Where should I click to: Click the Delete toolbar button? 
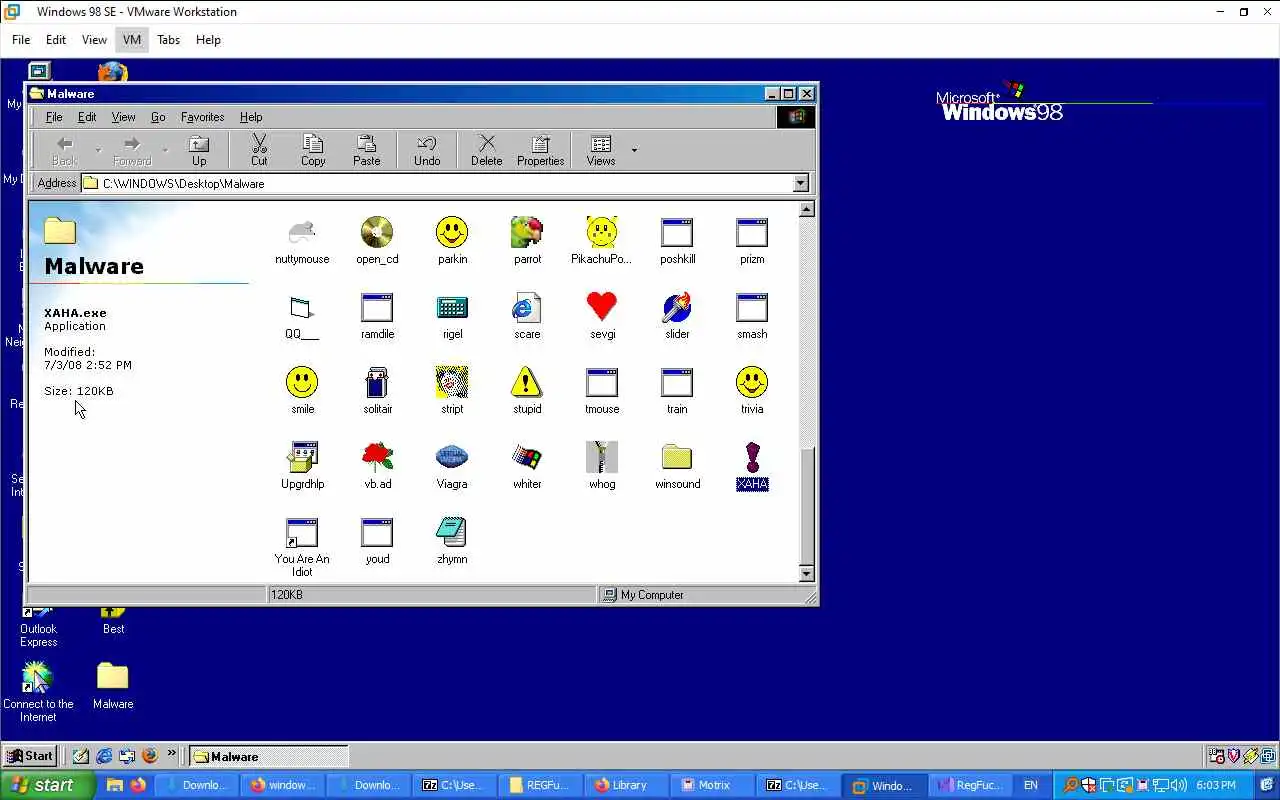coord(487,150)
